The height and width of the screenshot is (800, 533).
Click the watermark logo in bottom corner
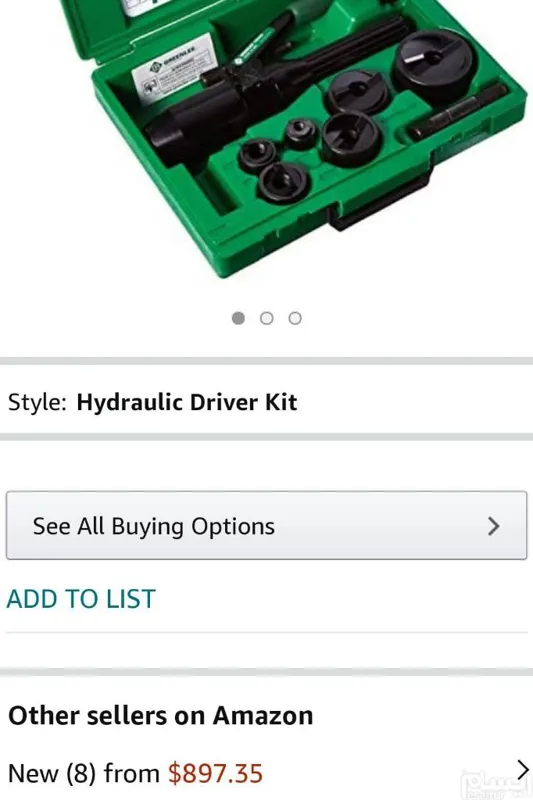(495, 784)
